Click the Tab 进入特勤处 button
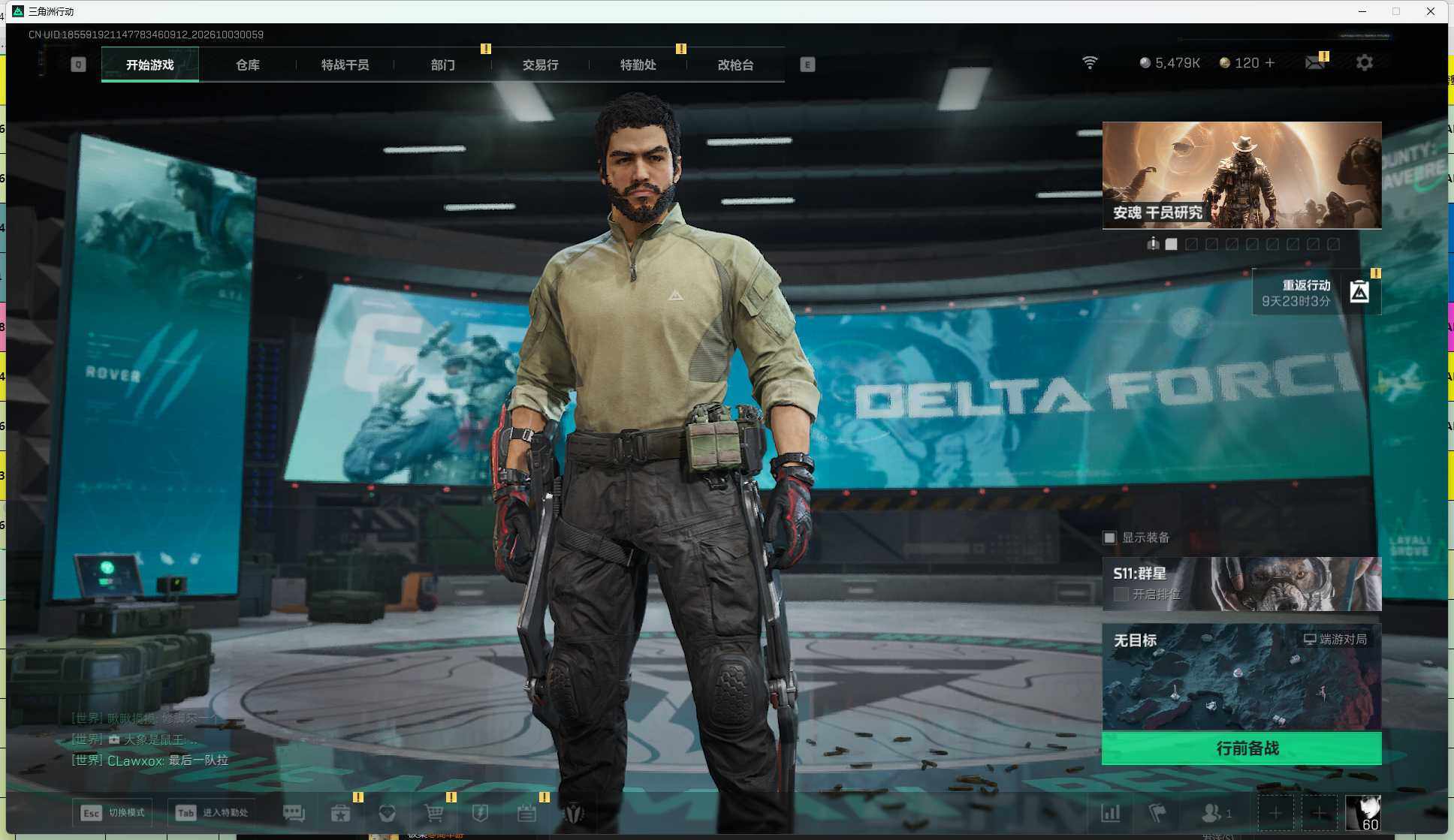Screen dimensions: 1454x840 [x=212, y=813]
